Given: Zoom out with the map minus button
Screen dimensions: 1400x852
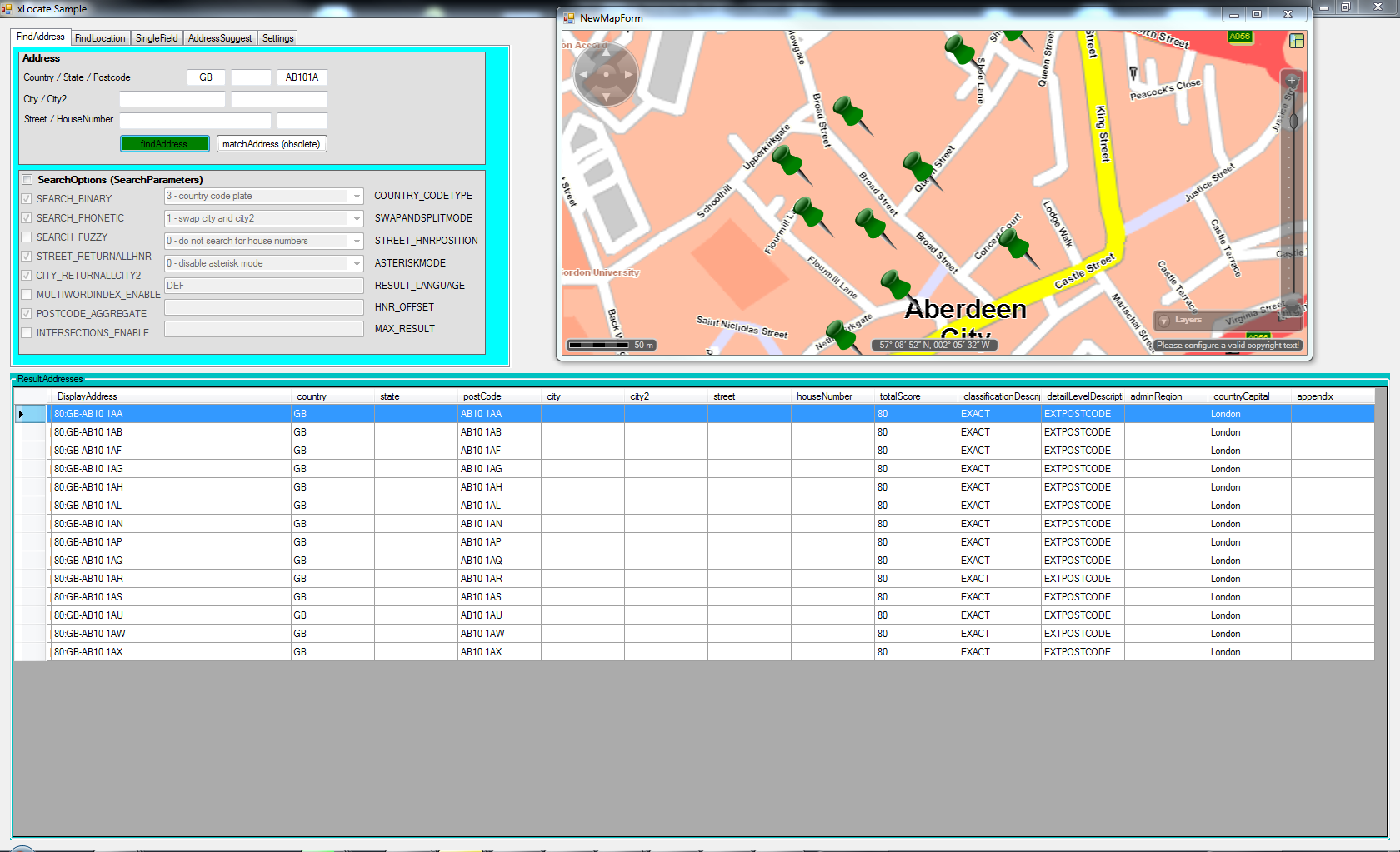Looking at the screenshot, I should [x=1292, y=306].
